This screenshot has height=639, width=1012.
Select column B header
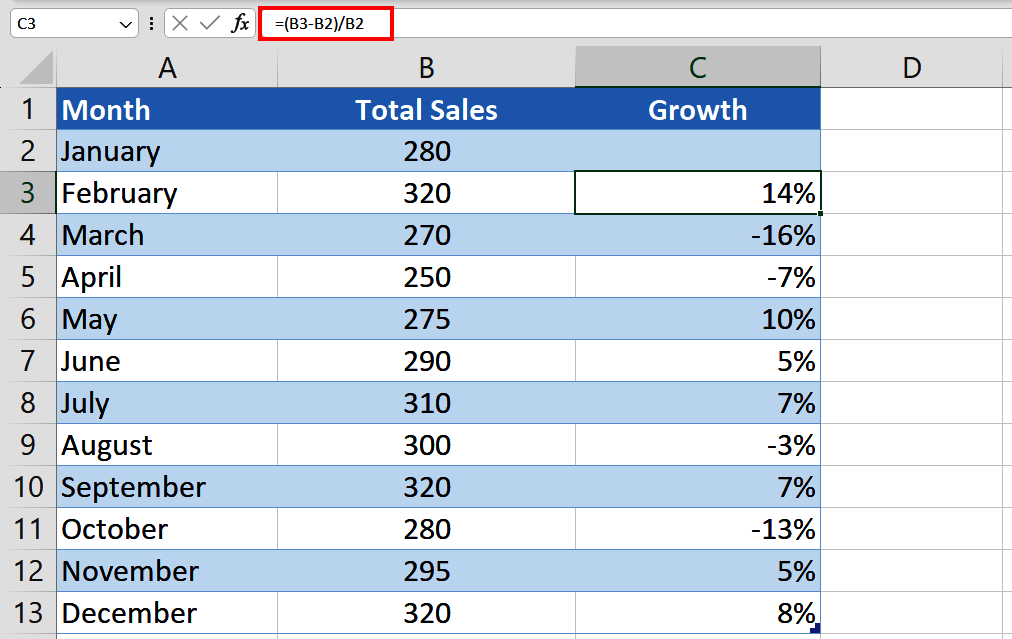tap(426, 67)
